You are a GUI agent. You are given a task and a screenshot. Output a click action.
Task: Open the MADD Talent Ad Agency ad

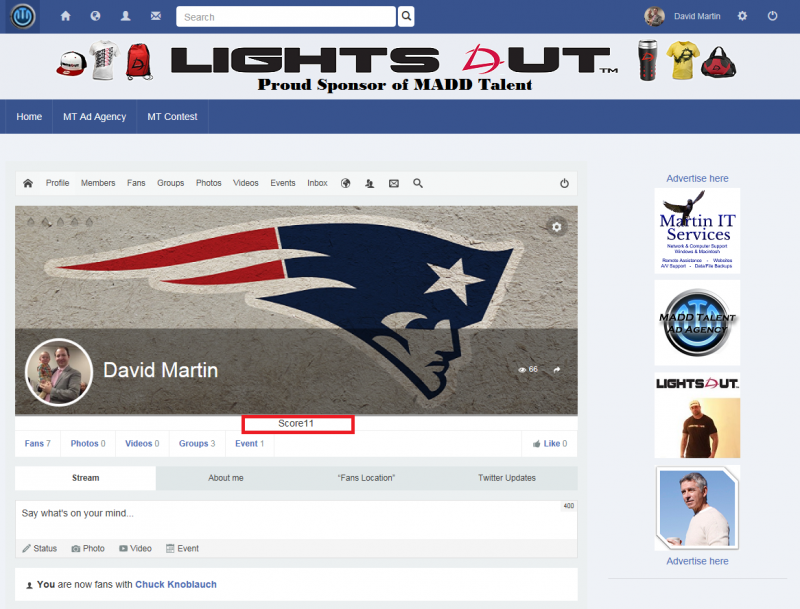[697, 322]
